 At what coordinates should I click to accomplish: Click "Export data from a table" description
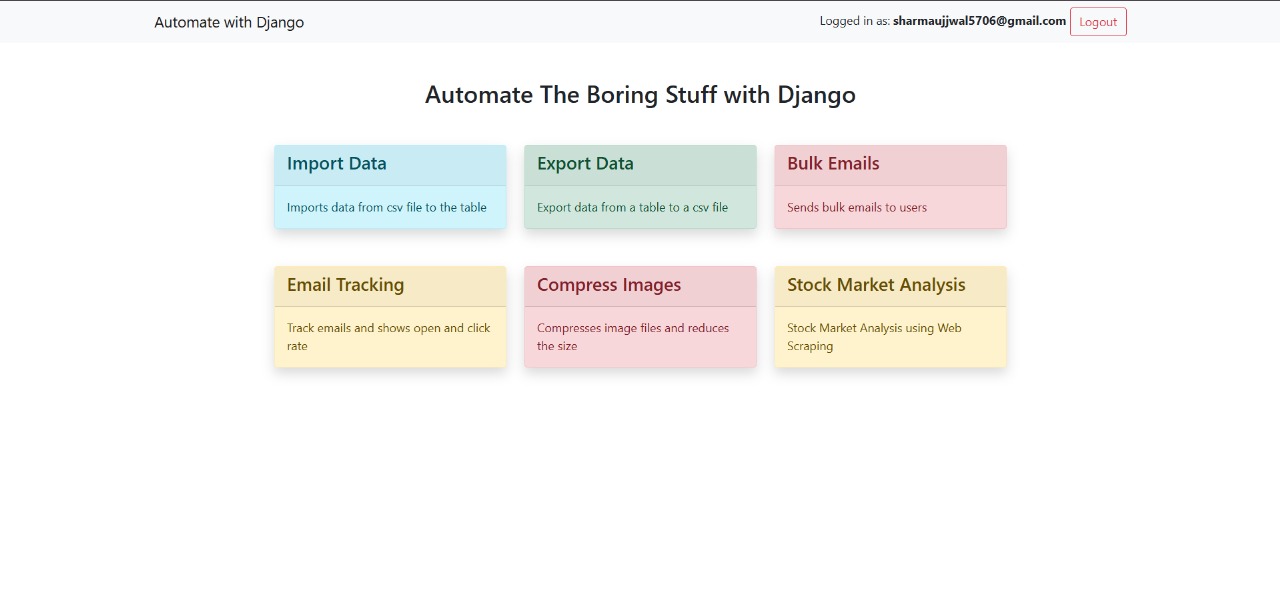(632, 208)
